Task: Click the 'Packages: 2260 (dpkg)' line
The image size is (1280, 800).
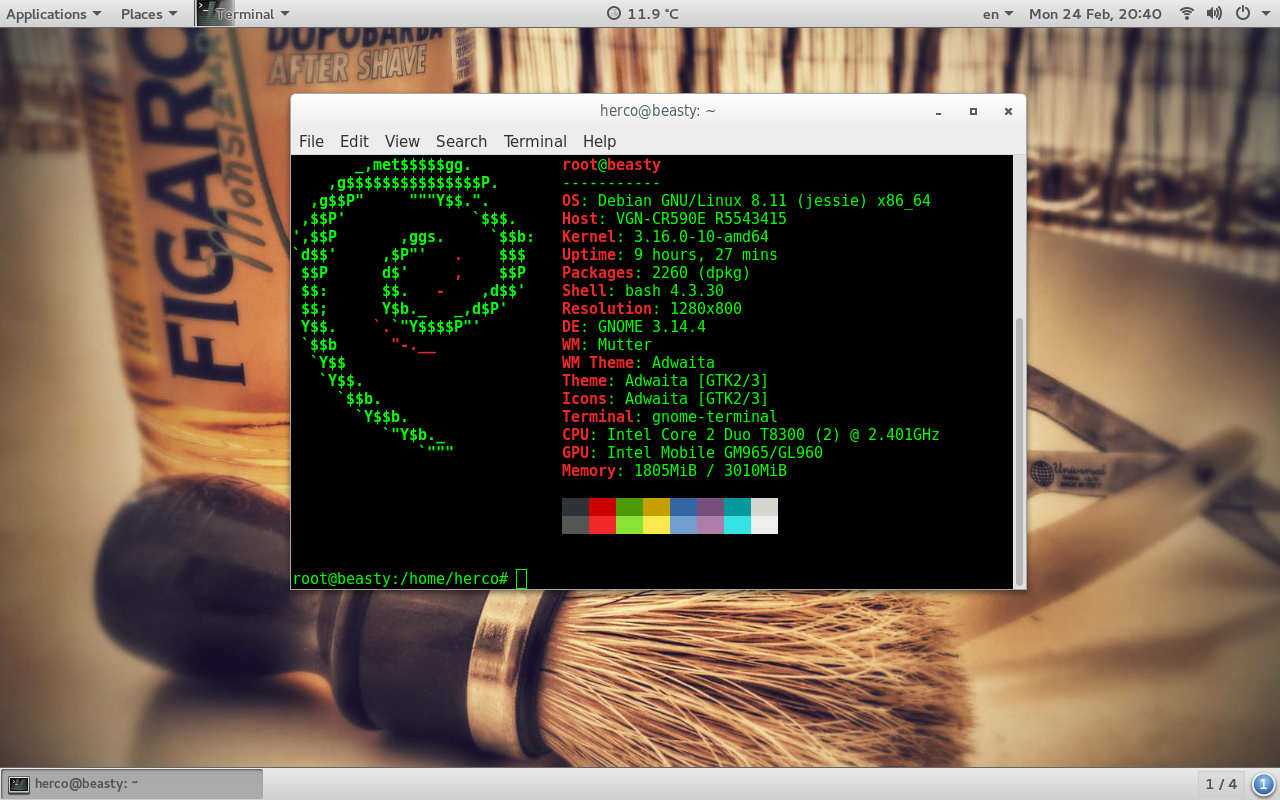Action: pyautogui.click(x=656, y=273)
